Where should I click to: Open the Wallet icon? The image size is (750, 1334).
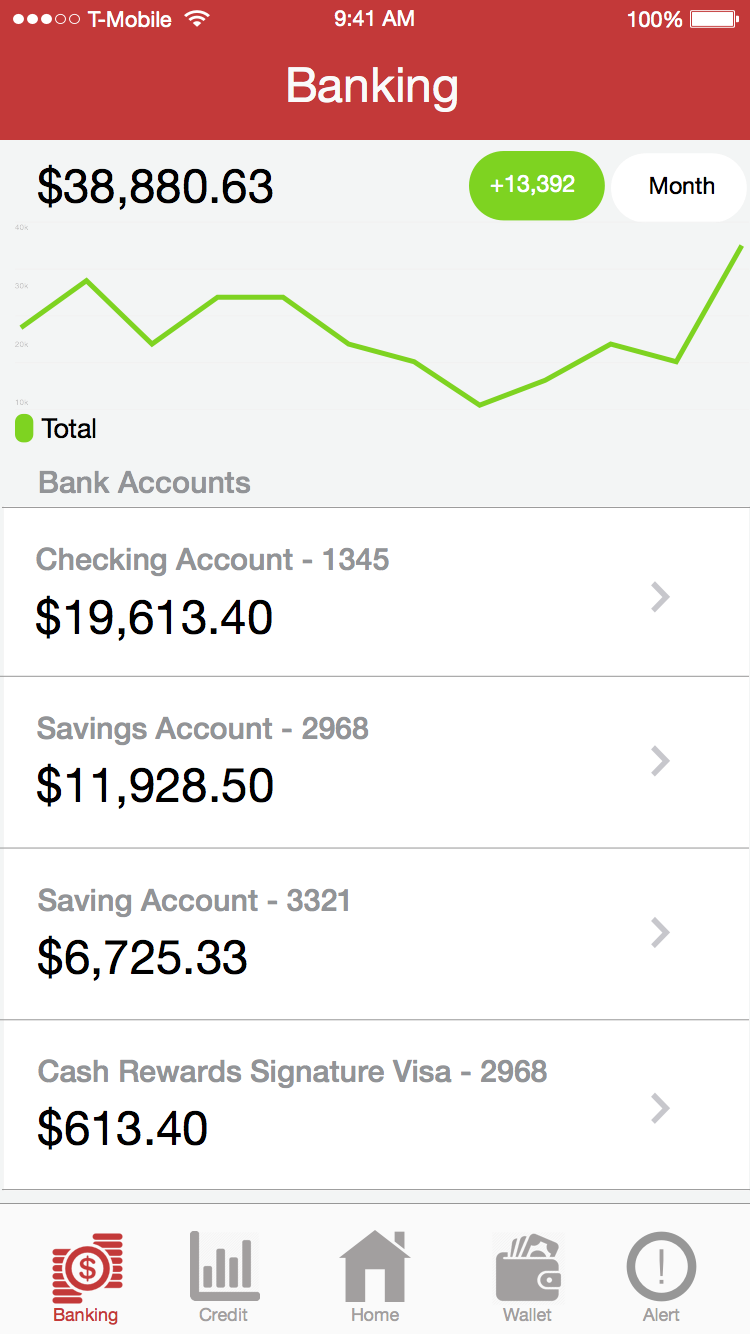click(528, 1268)
